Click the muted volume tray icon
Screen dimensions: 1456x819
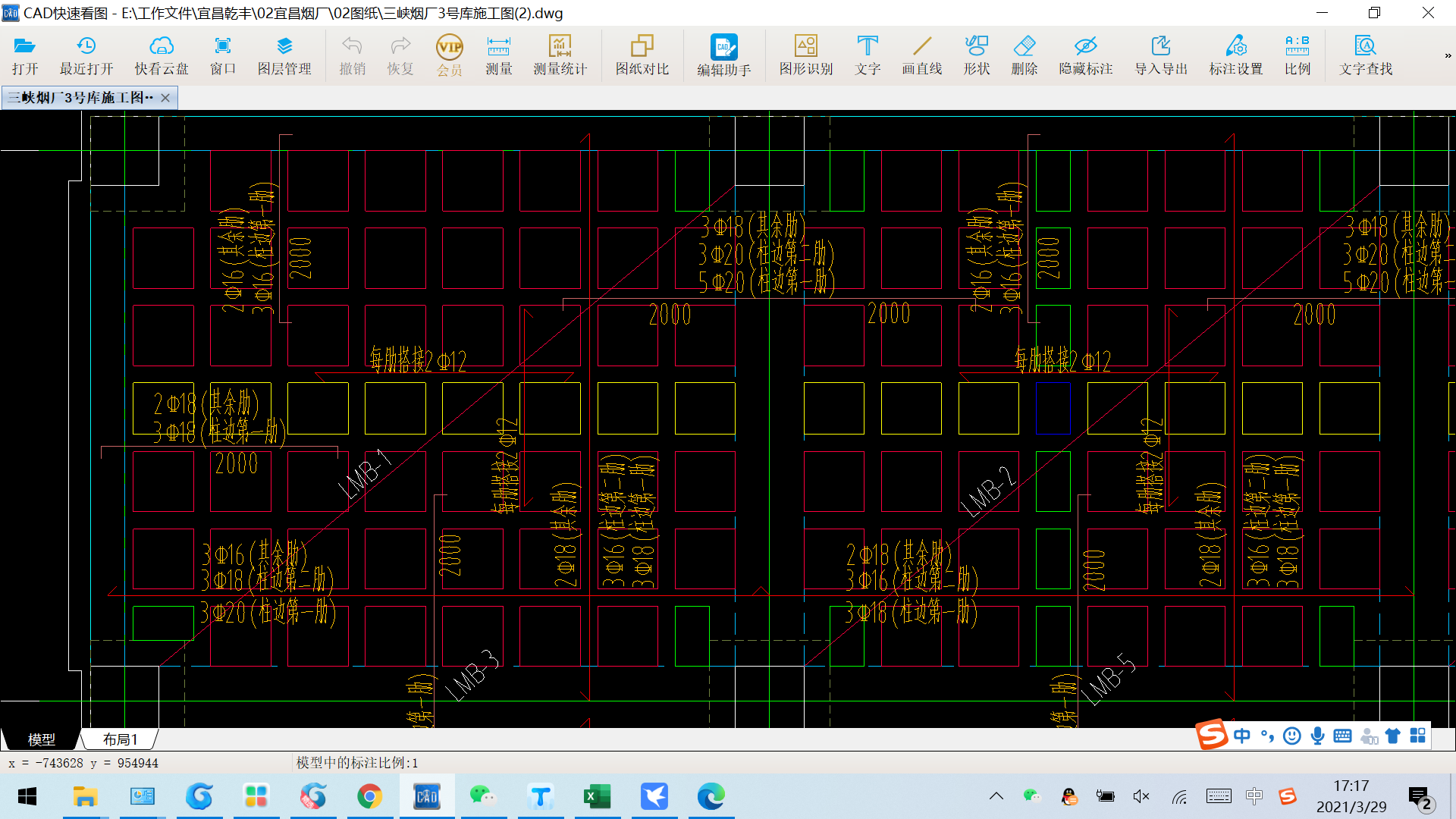(1141, 796)
